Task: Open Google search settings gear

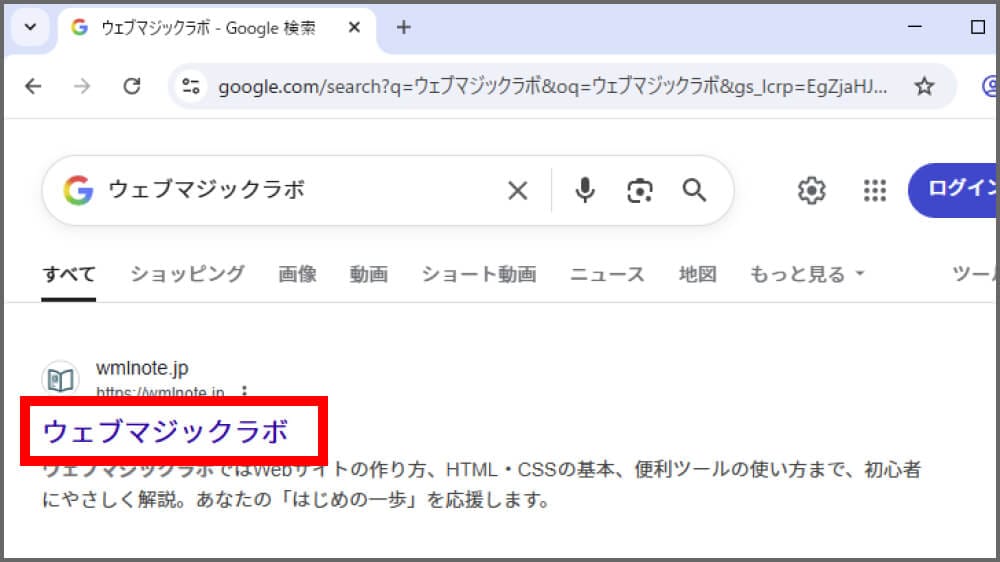Action: pos(811,190)
